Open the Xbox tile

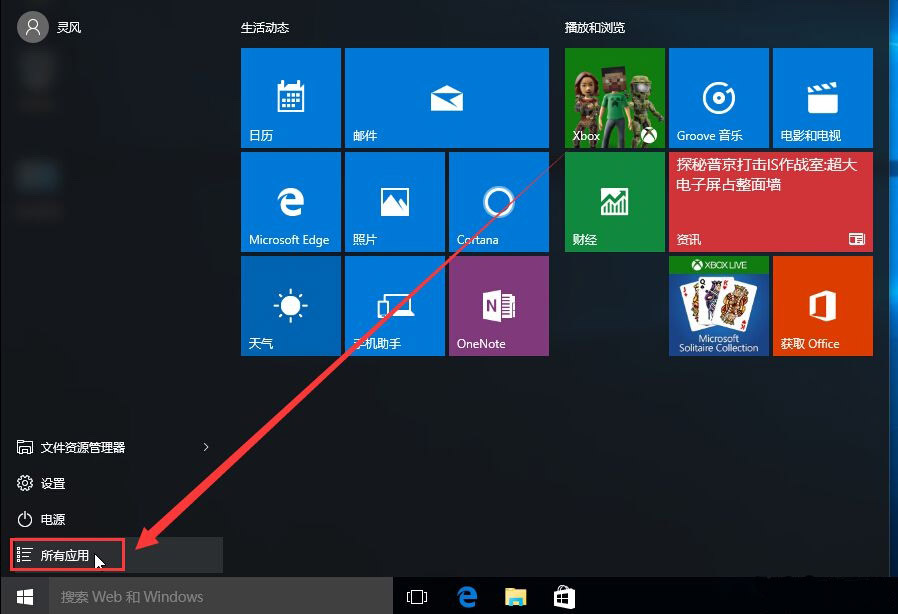coord(614,98)
